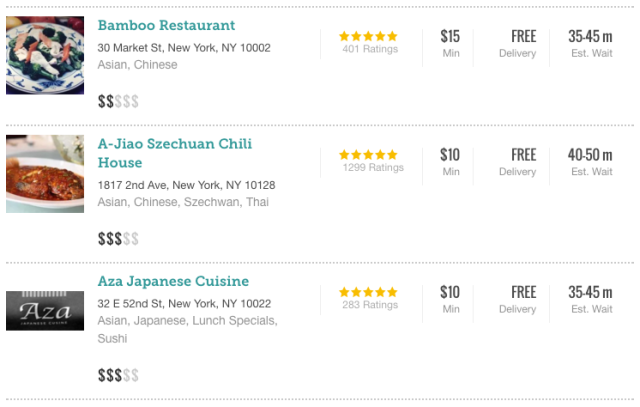Click Aza's FREE delivery label
Viewport: 640px width, 407px height.
pos(523,292)
